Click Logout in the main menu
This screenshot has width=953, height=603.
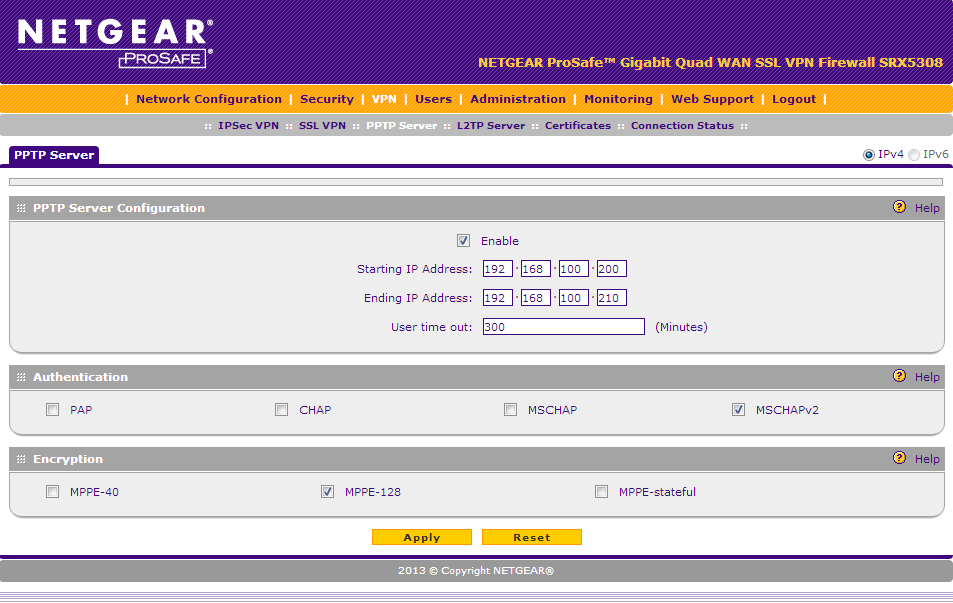point(794,99)
